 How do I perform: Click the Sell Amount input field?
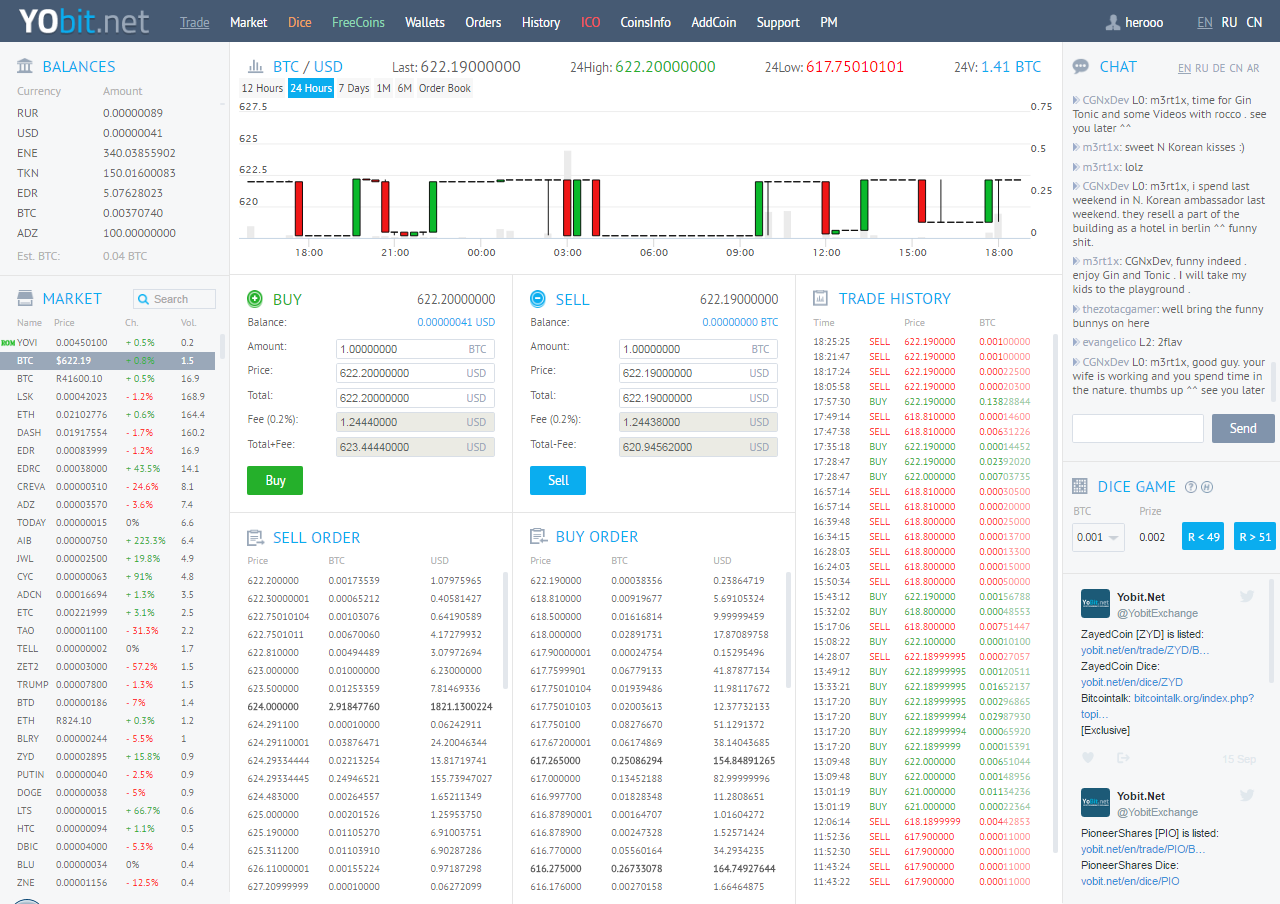698,349
